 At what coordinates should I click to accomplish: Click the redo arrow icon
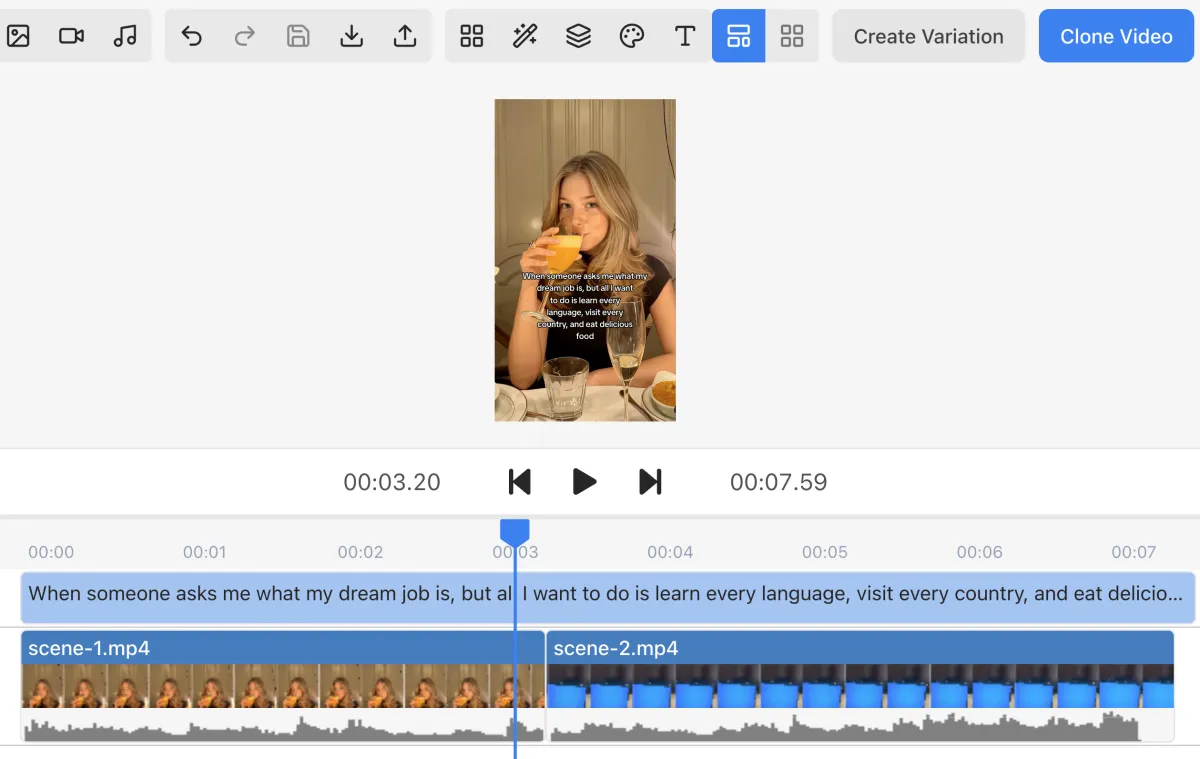click(245, 37)
